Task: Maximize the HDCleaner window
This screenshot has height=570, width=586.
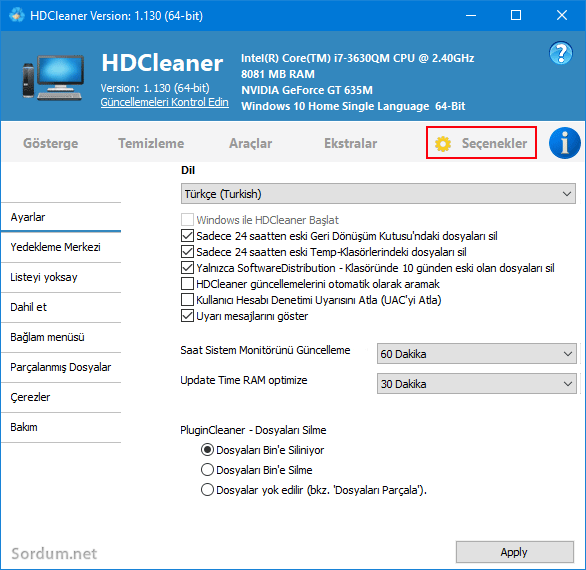Action: tap(516, 15)
